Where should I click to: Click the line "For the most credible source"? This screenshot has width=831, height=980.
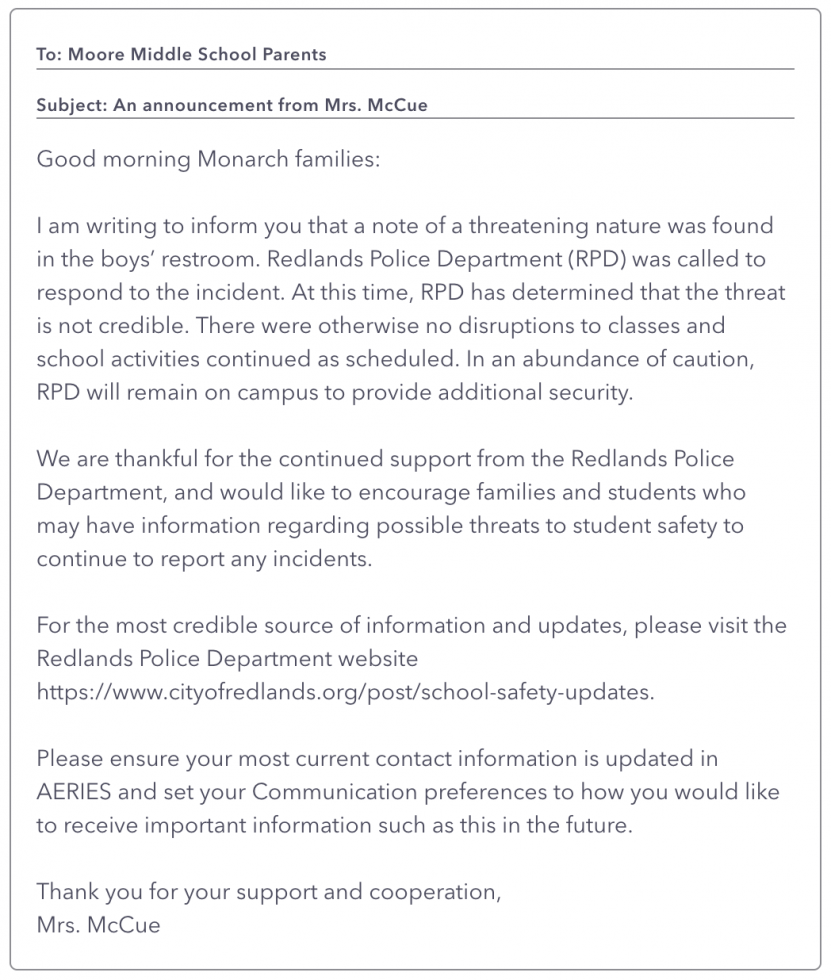(411, 626)
